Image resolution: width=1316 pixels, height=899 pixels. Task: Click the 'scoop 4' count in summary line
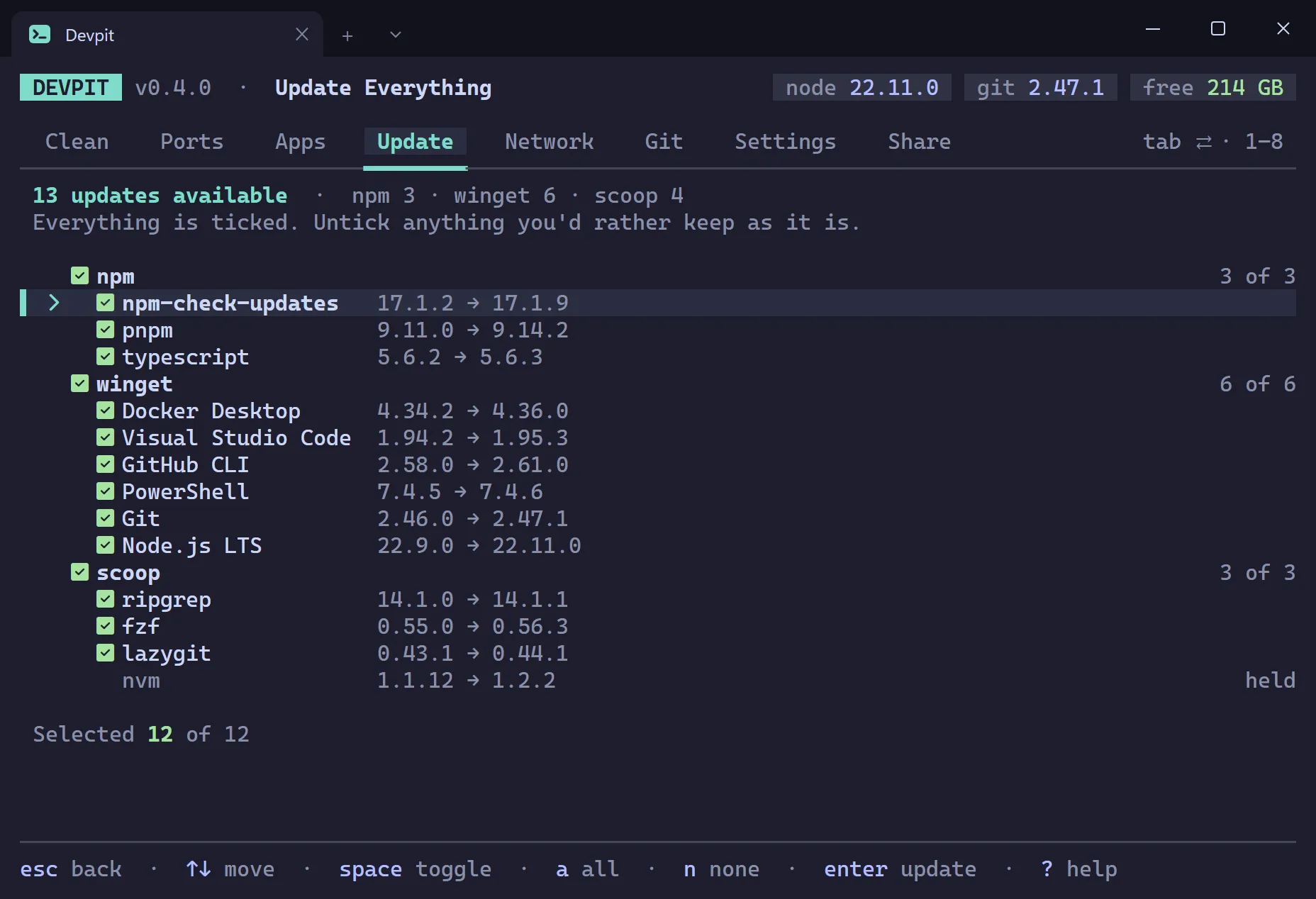(639, 196)
